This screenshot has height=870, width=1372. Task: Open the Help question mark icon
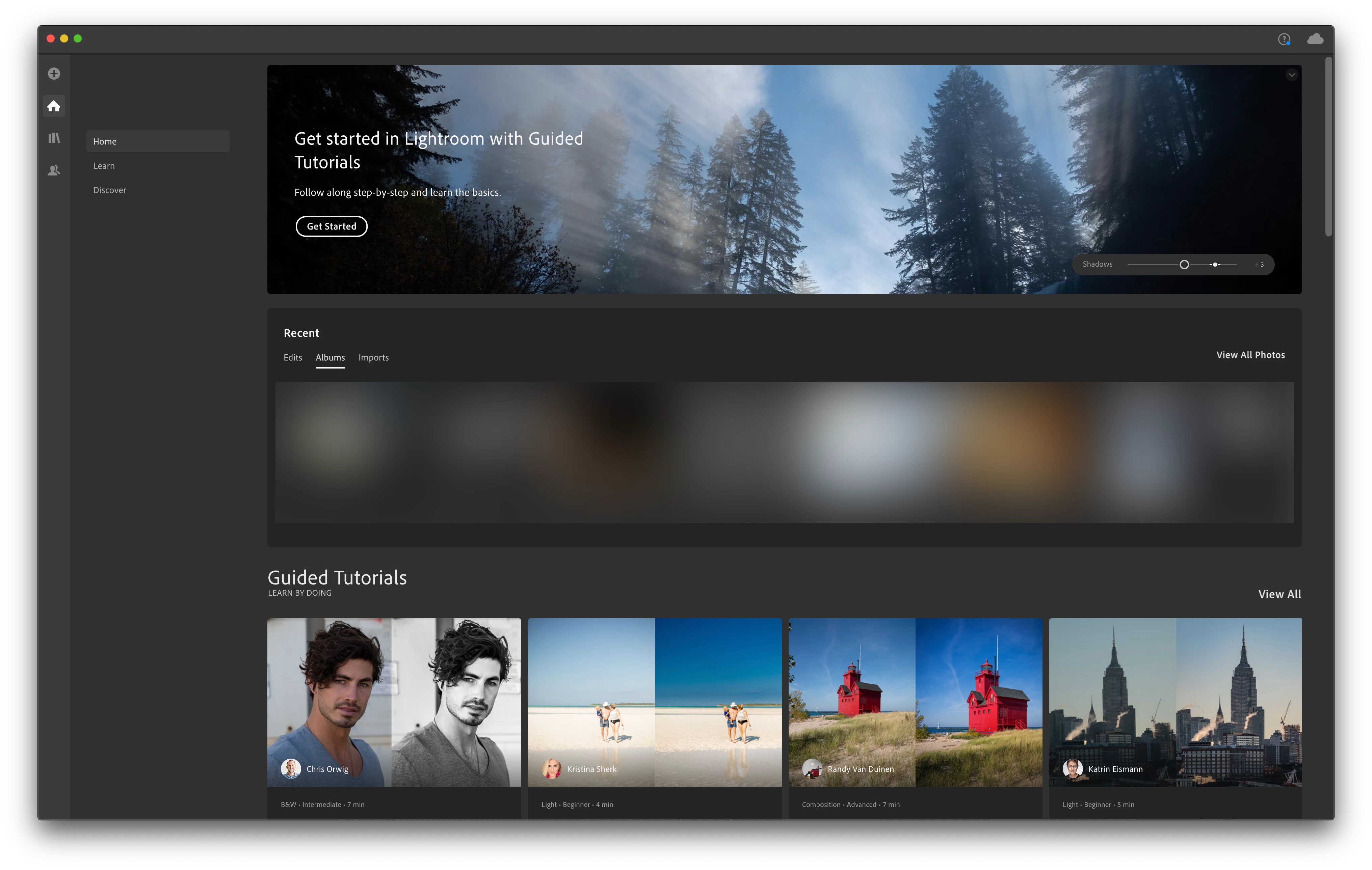[x=1284, y=39]
